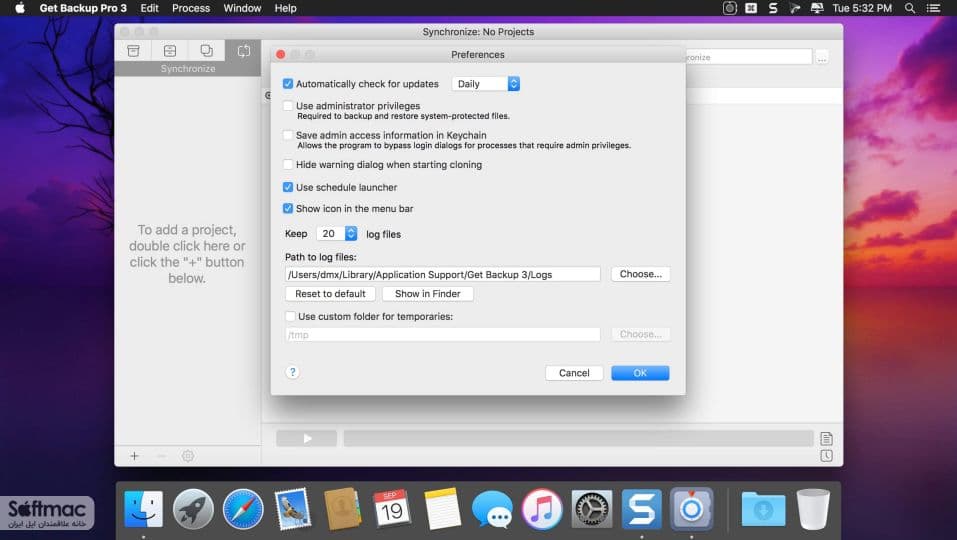Open the Mail stamp icon in dock
This screenshot has width=957, height=540.
click(x=292, y=509)
